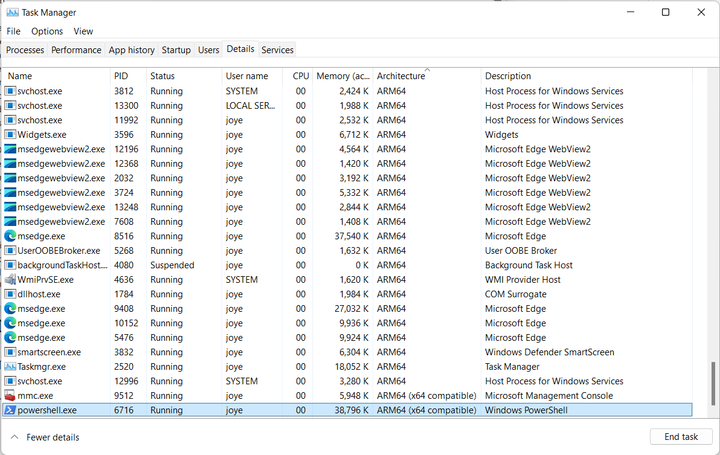
Task: Click Windows PowerShell description text
Action: [x=526, y=410]
